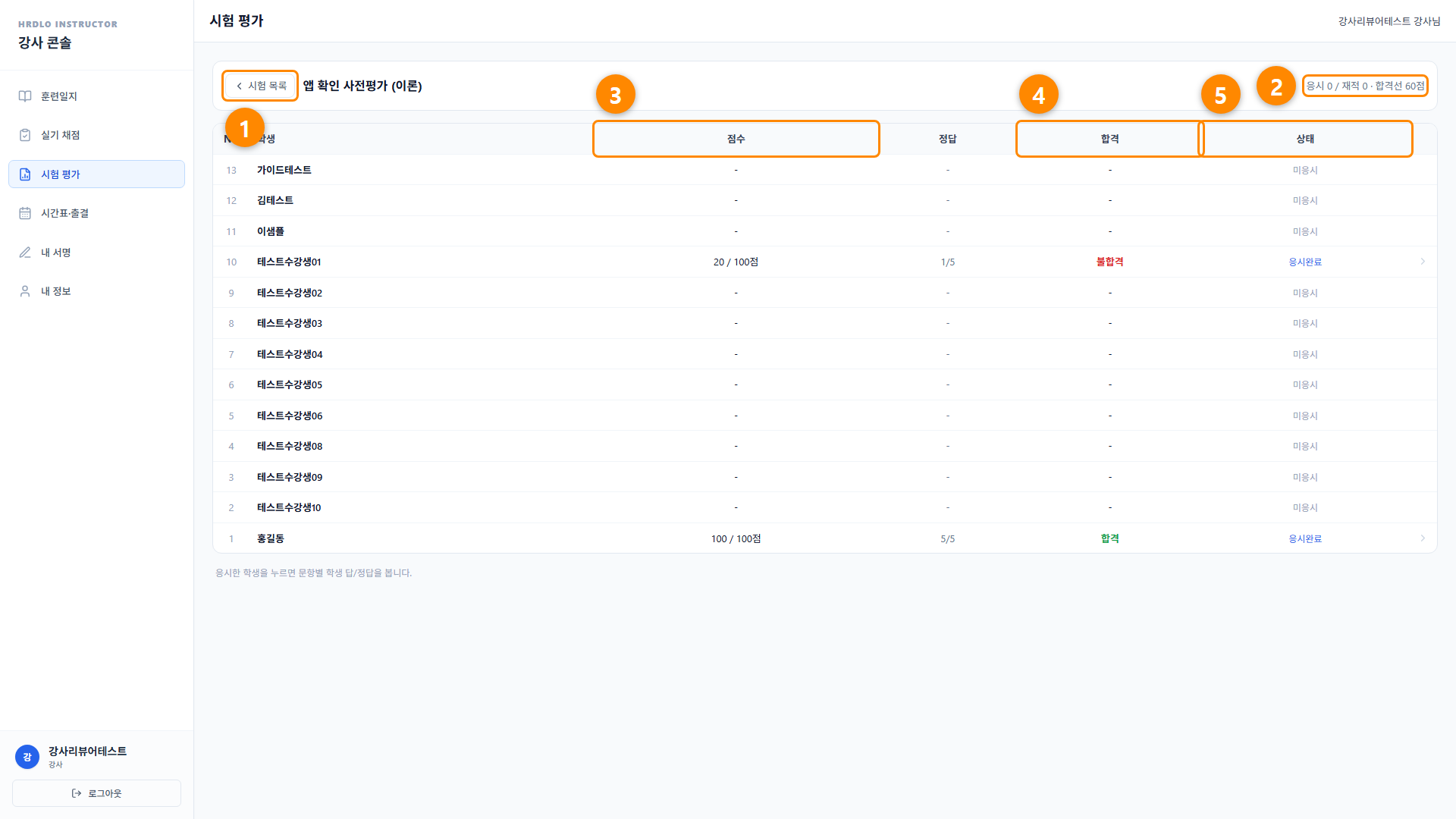
Task: Click score 100 / 100점
Action: click(736, 539)
